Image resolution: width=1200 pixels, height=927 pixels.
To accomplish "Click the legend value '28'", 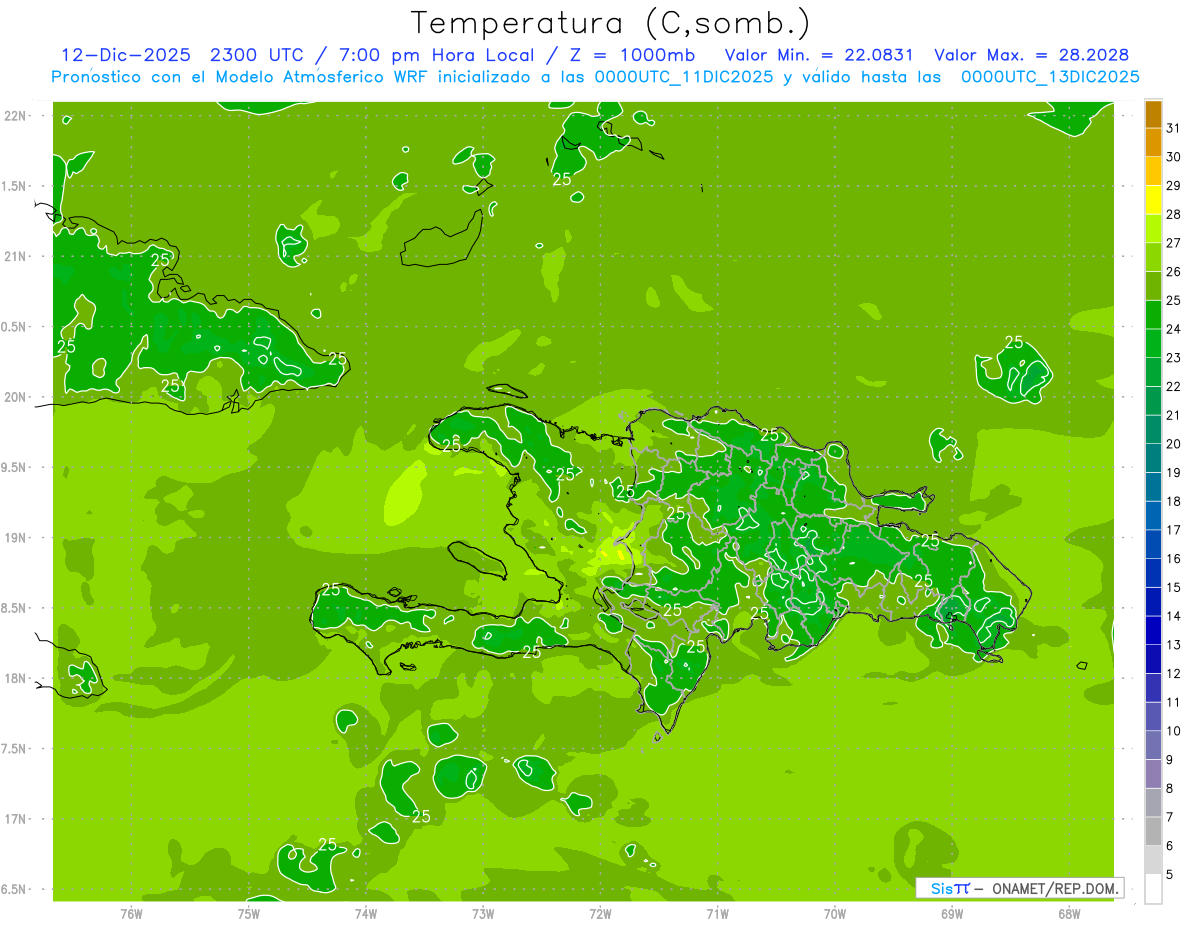I will [x=1173, y=214].
